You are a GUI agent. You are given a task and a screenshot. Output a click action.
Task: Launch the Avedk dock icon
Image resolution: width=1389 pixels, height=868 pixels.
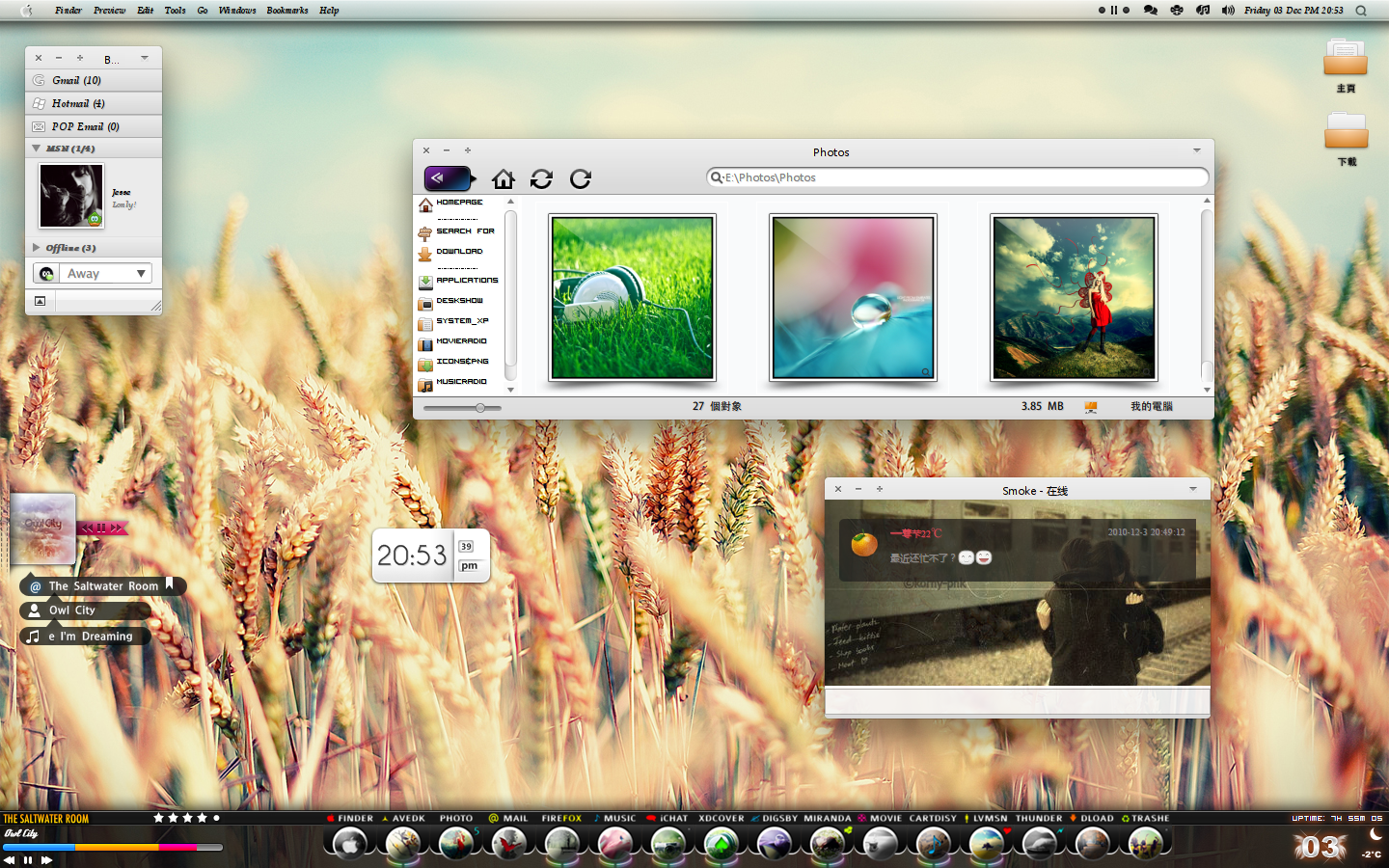[402, 844]
